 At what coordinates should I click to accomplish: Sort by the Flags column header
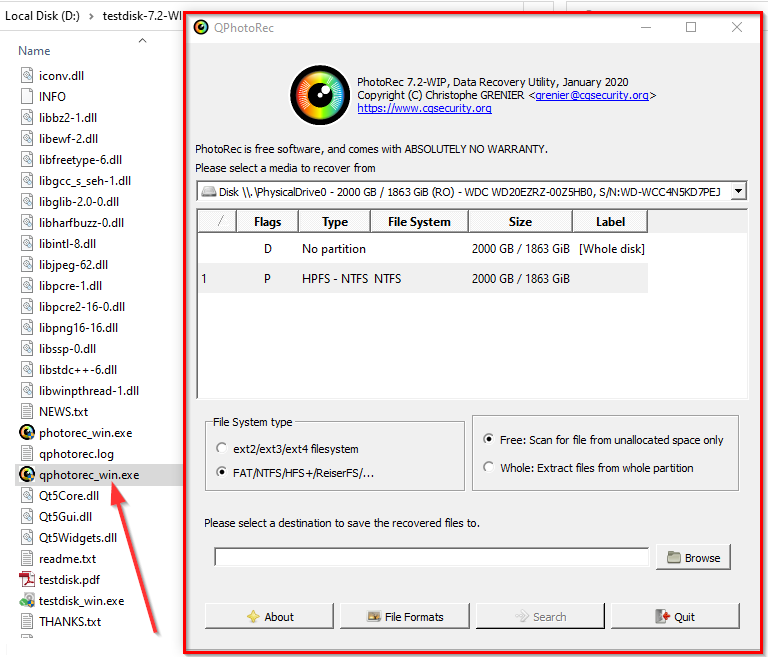(267, 221)
